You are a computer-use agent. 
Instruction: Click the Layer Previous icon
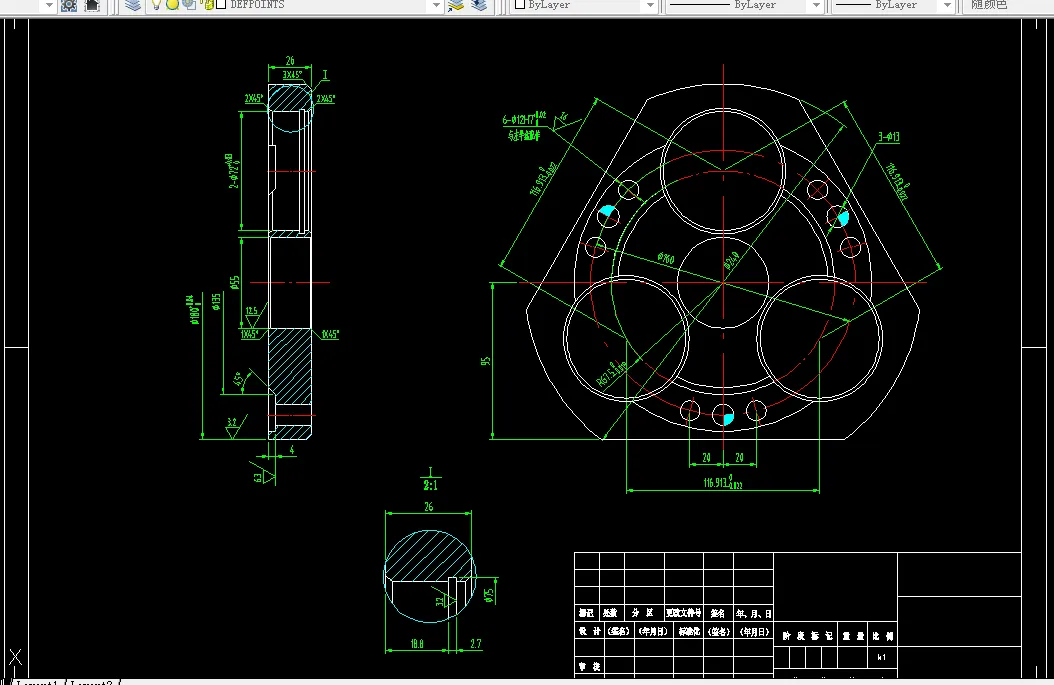pos(479,5)
